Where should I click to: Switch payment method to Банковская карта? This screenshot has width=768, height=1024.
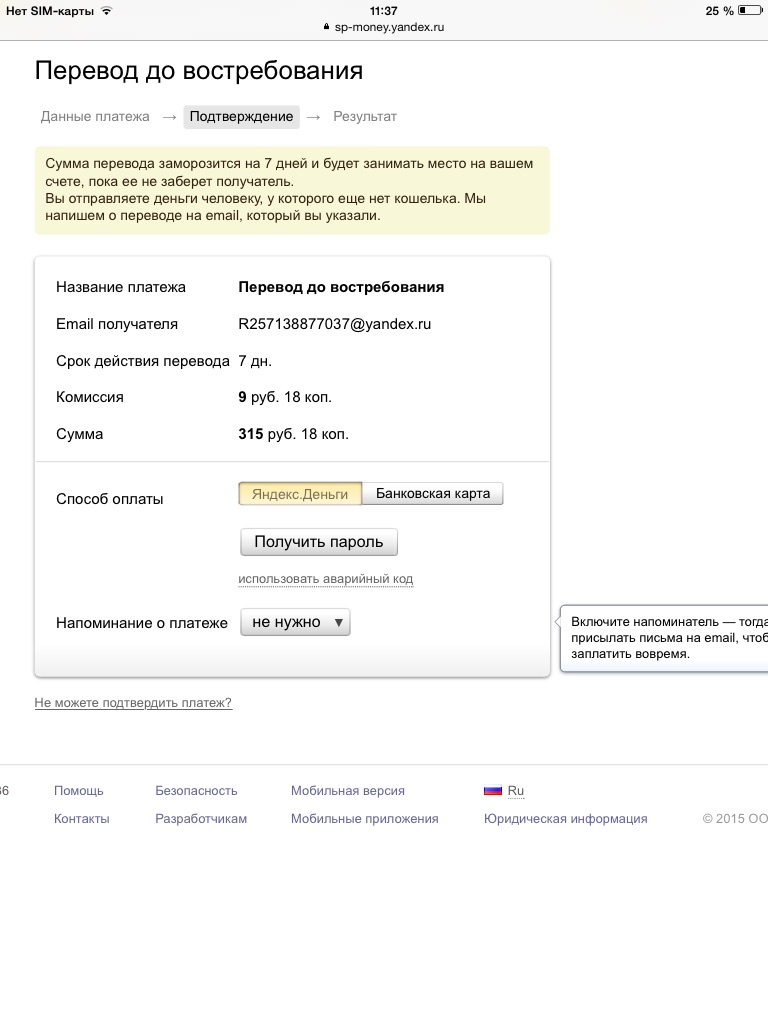(432, 494)
